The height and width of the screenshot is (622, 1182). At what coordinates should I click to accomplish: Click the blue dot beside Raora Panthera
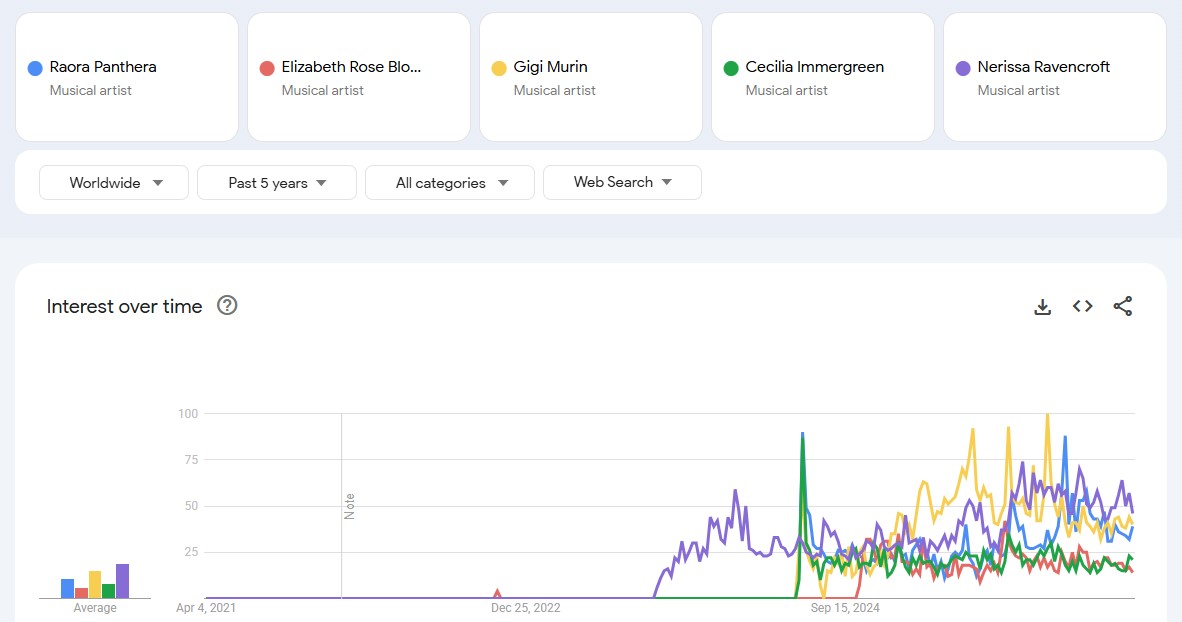point(35,69)
